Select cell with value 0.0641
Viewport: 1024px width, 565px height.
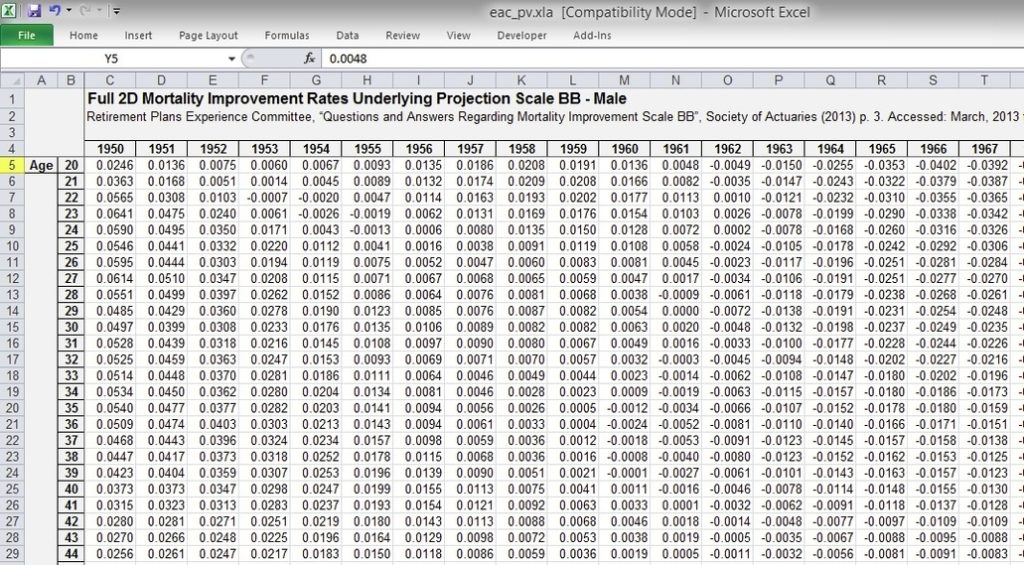pyautogui.click(x=110, y=214)
